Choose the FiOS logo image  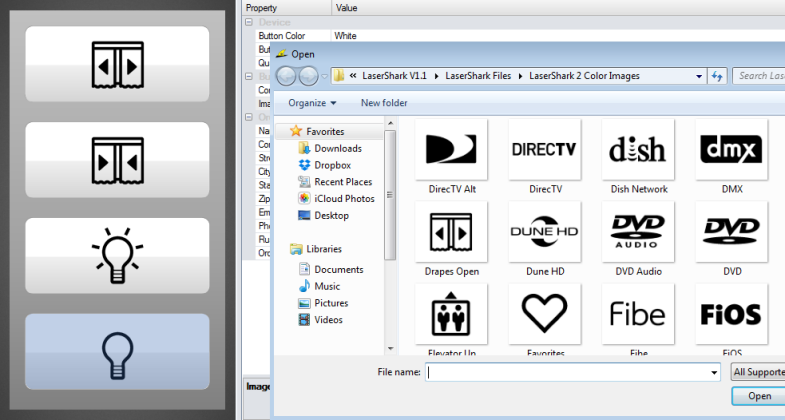pos(731,314)
